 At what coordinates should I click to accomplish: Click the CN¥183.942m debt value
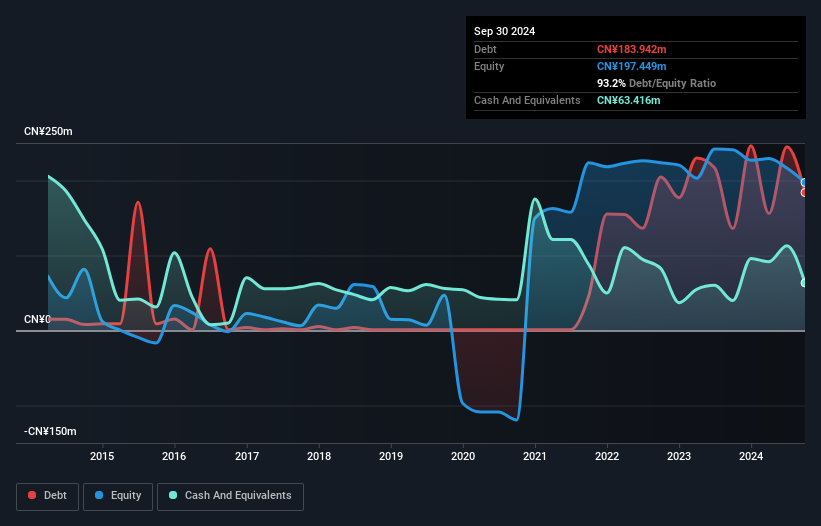pyautogui.click(x=631, y=49)
